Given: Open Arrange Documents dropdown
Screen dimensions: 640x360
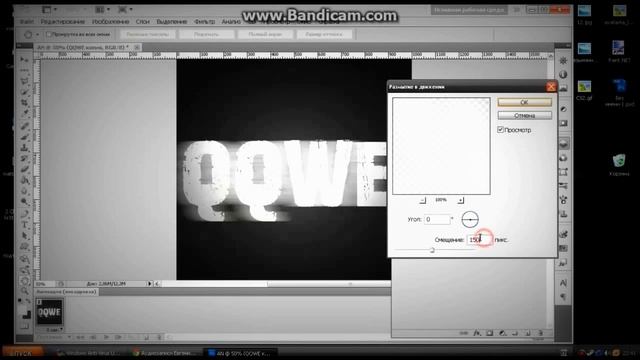Looking at the screenshot, I should (102, 9).
